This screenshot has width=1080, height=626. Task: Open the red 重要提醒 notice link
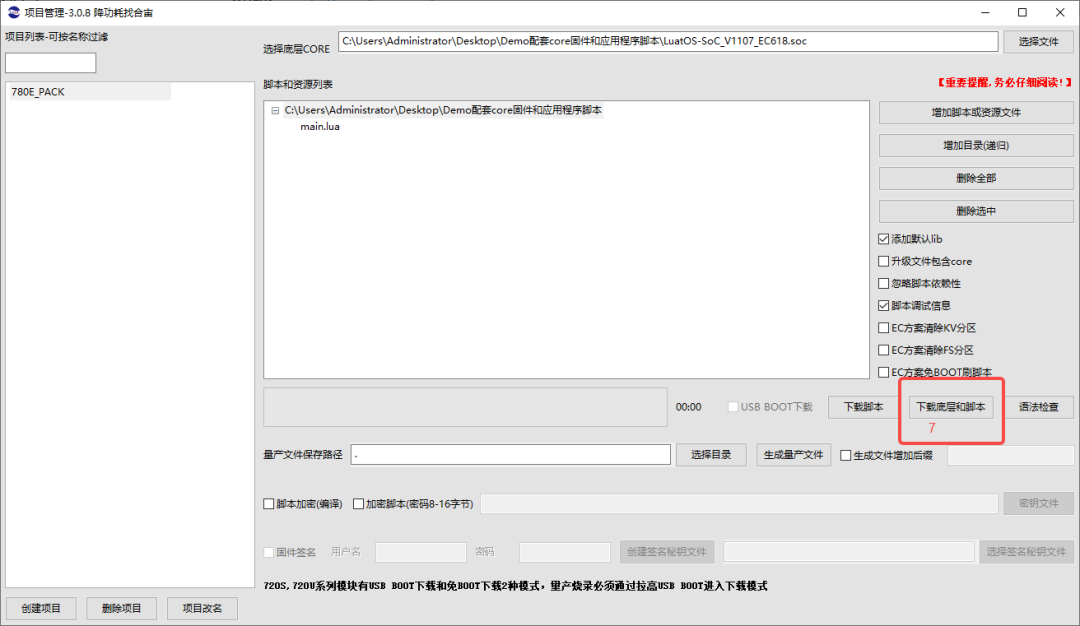[1004, 83]
